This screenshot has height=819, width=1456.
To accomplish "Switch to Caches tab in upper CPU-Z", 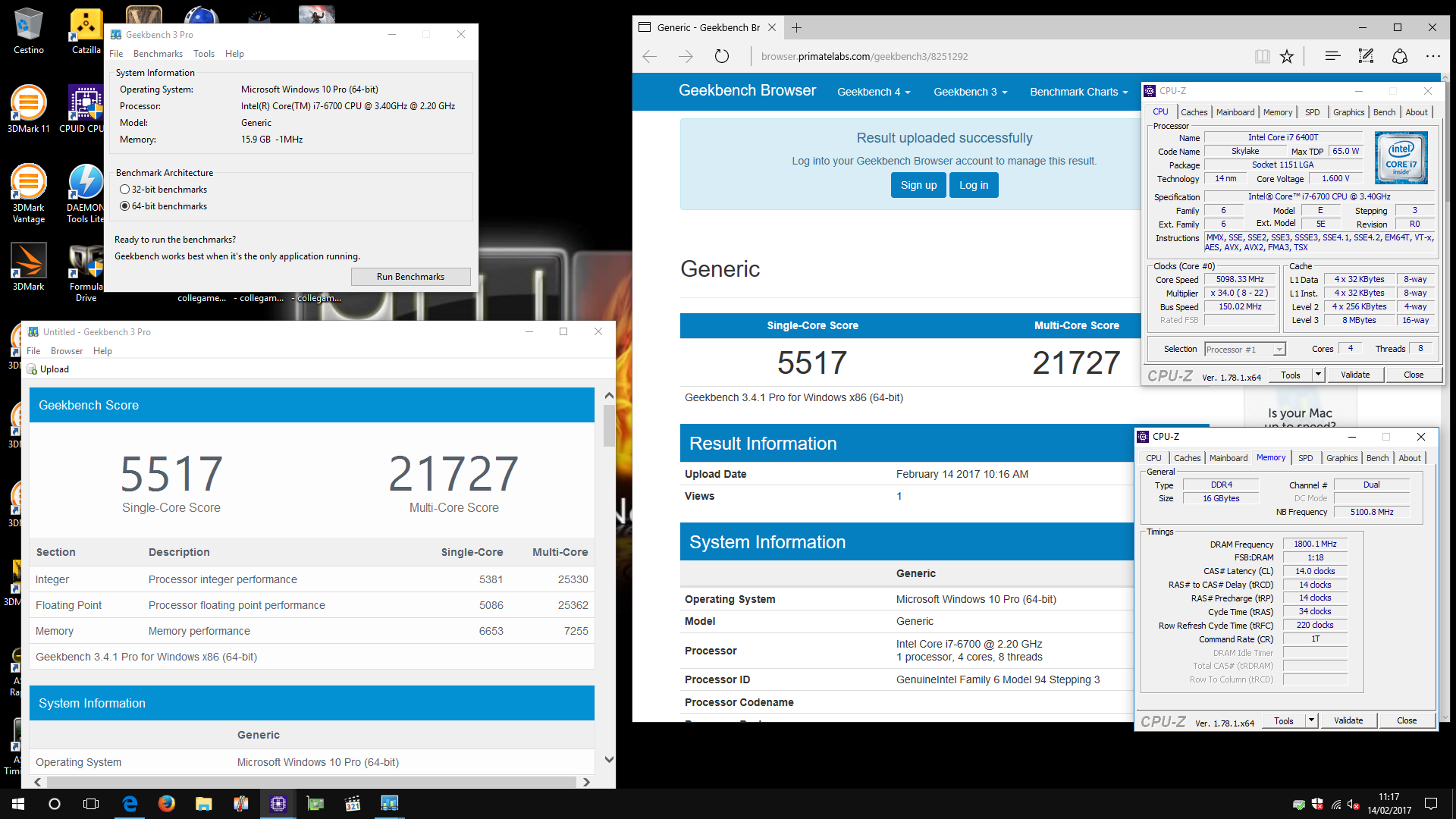I will pos(1194,112).
